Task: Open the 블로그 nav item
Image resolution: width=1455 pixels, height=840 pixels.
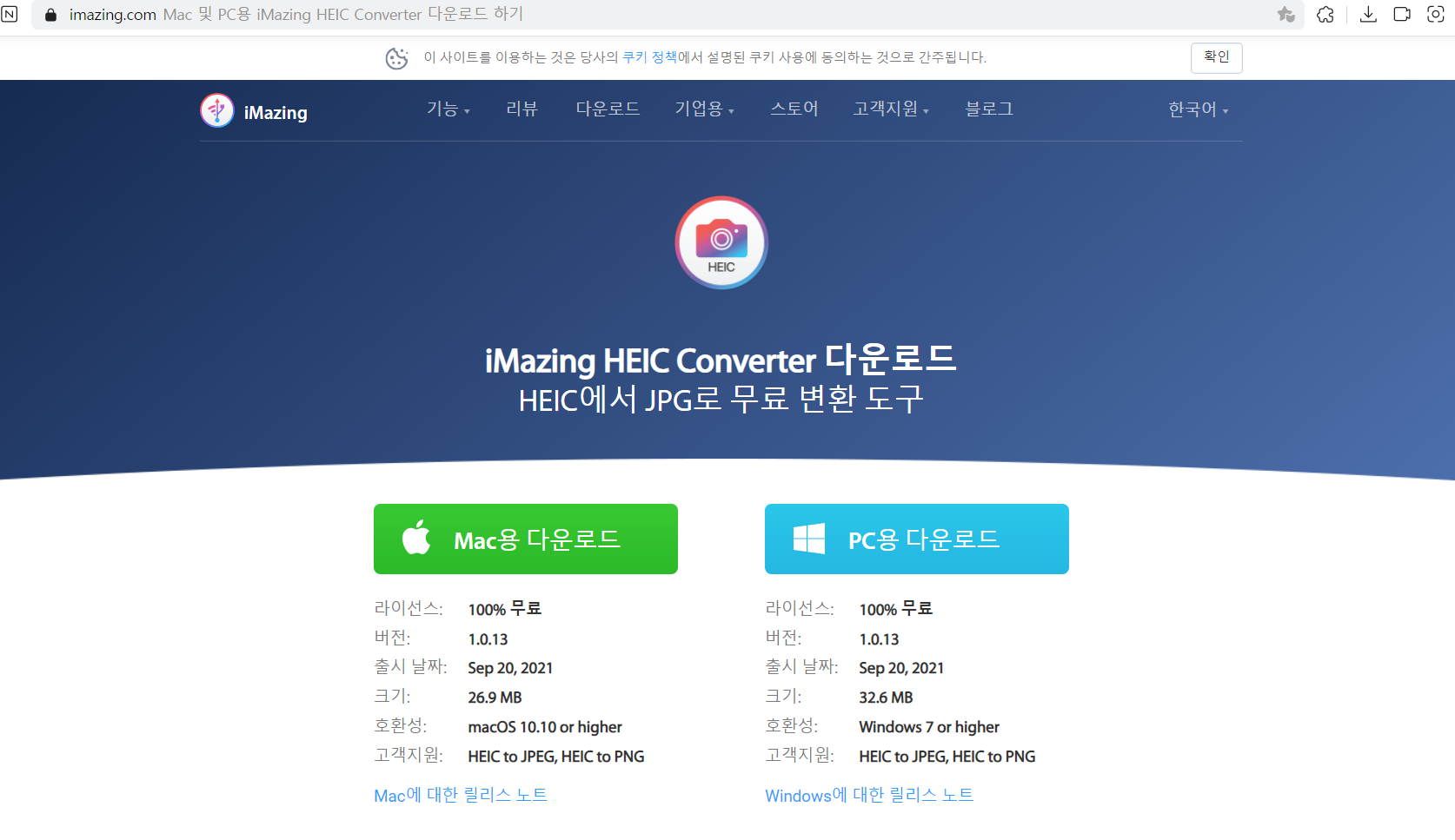Action: tap(989, 109)
